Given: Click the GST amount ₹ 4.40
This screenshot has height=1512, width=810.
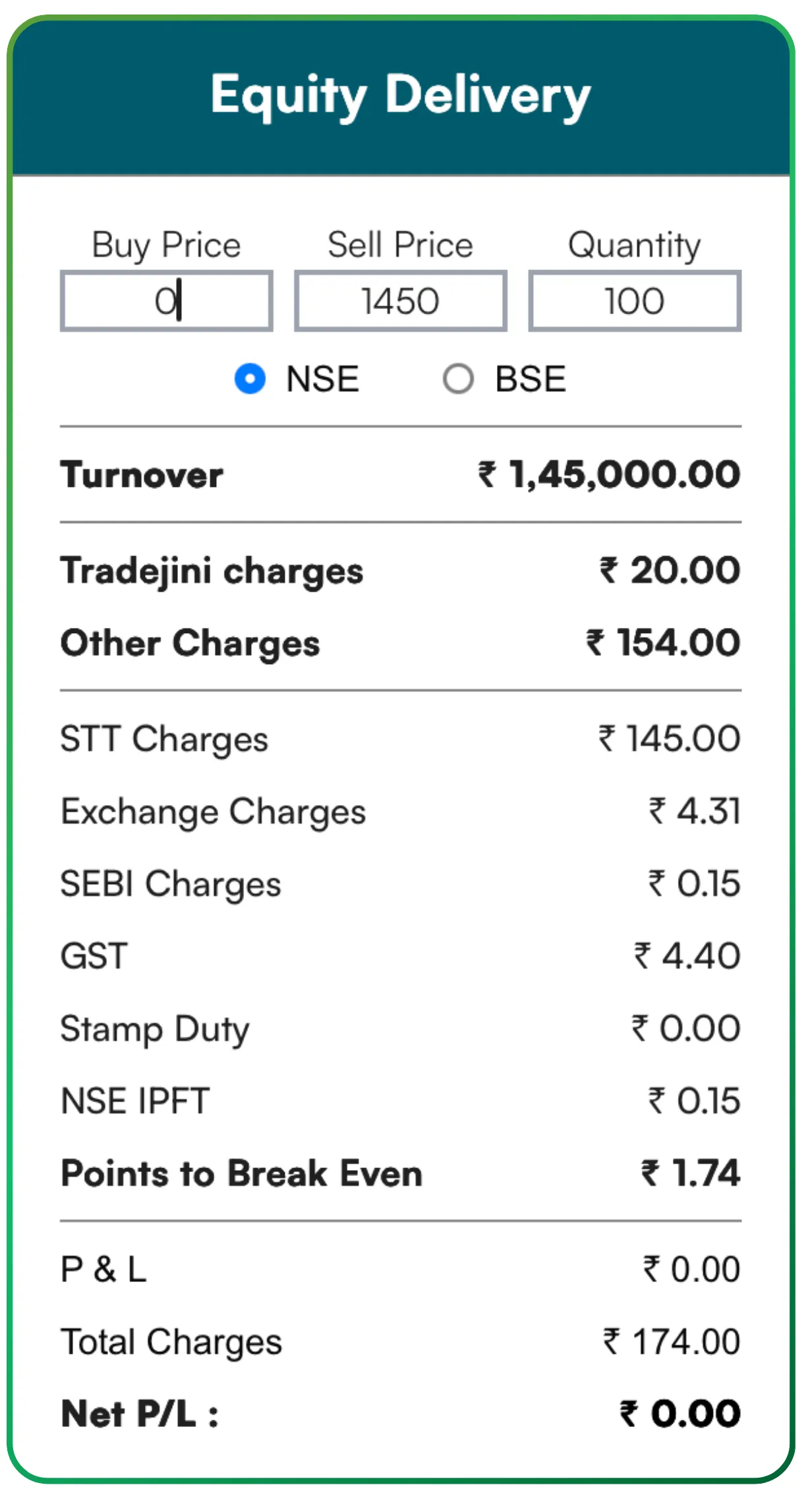Looking at the screenshot, I should click(687, 956).
